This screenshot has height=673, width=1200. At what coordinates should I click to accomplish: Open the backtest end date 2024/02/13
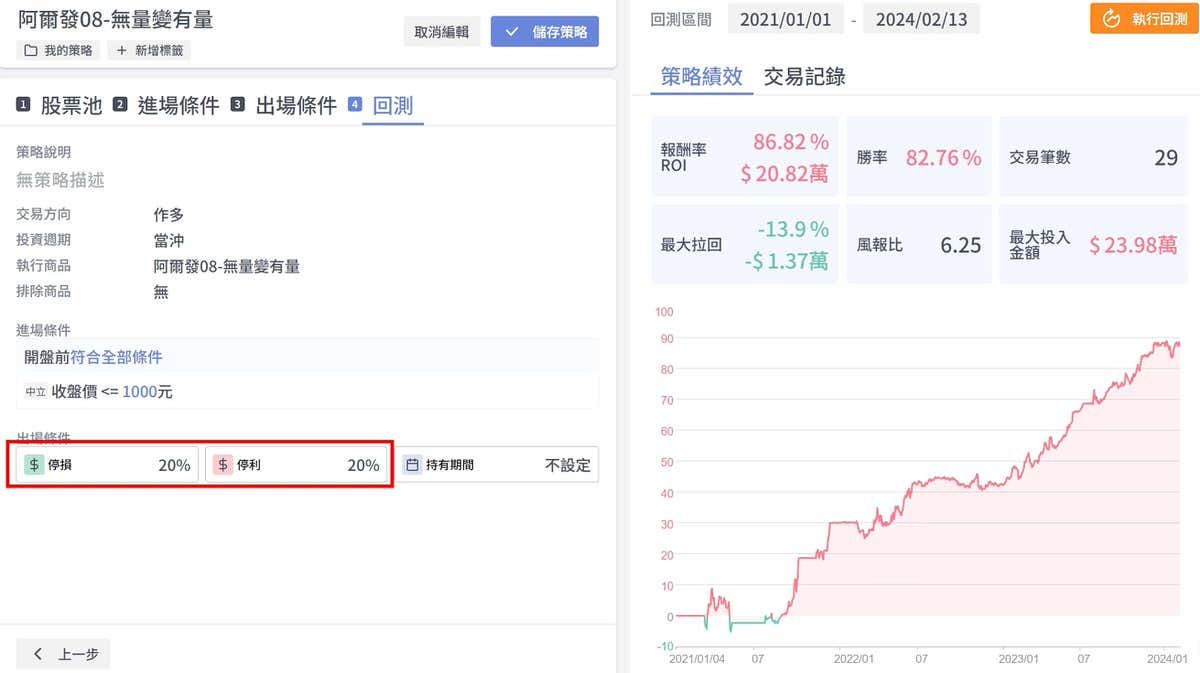click(x=921, y=19)
